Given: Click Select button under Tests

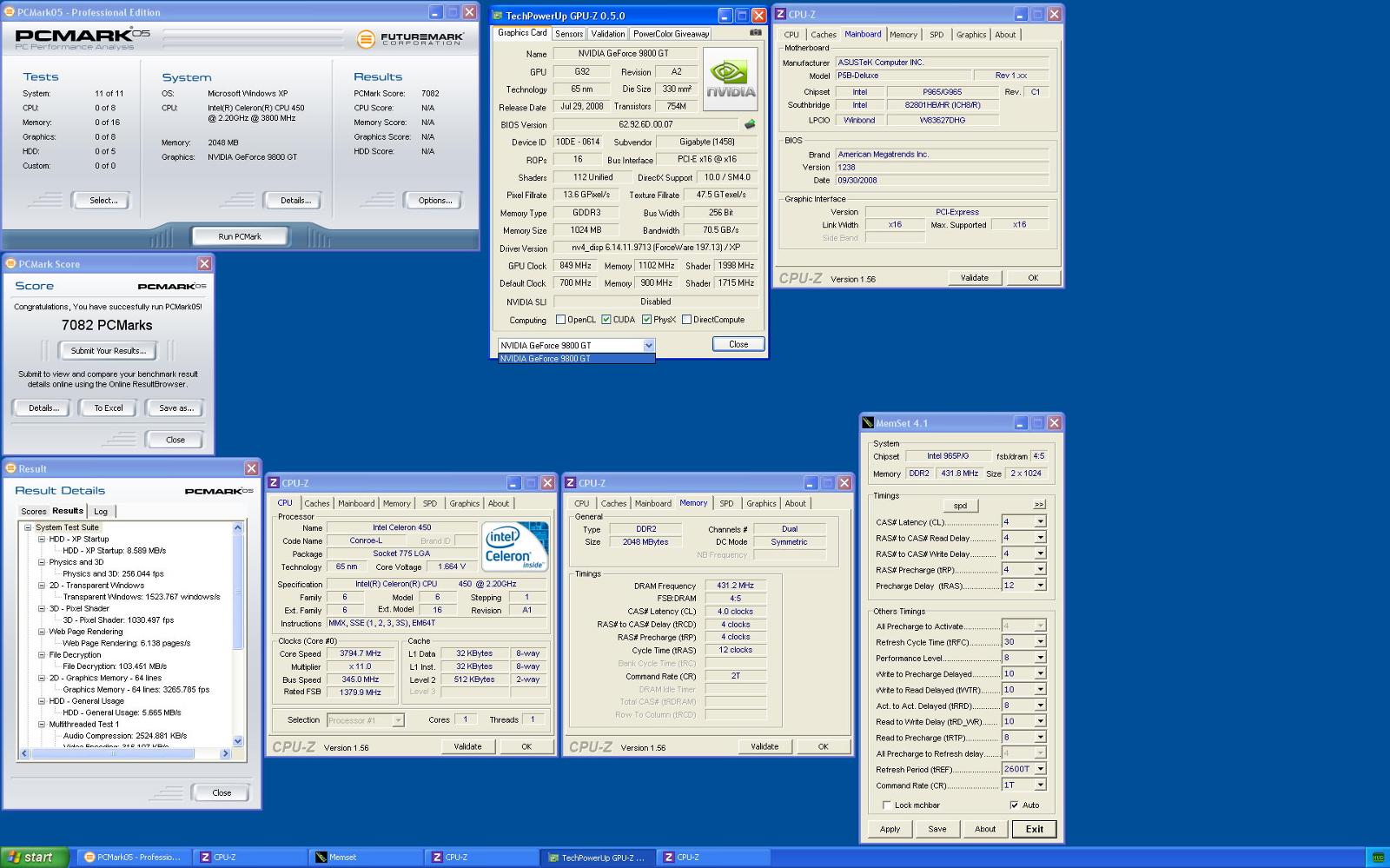Looking at the screenshot, I should point(103,201).
